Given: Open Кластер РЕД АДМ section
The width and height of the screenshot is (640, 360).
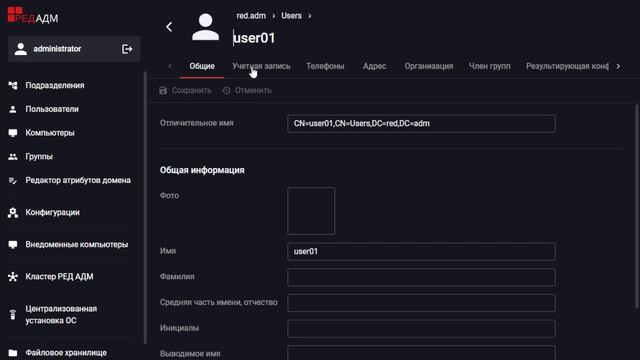Looking at the screenshot, I should click(59, 277).
